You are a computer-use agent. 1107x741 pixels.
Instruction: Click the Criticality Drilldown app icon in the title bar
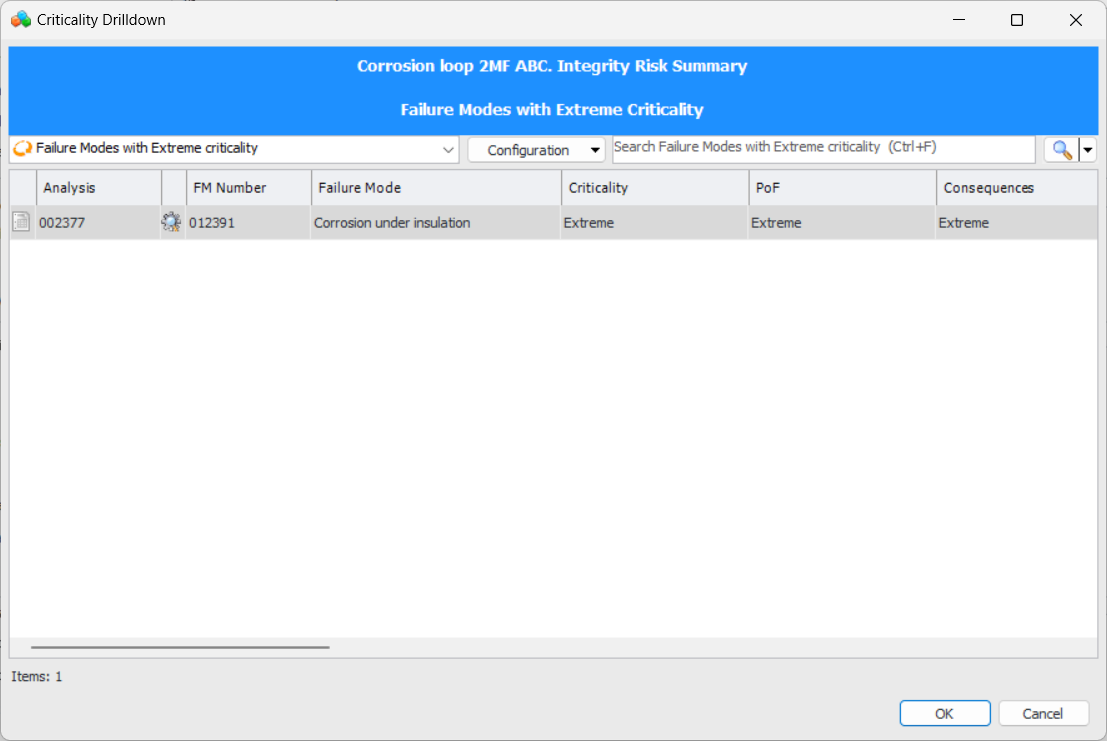pos(21,20)
